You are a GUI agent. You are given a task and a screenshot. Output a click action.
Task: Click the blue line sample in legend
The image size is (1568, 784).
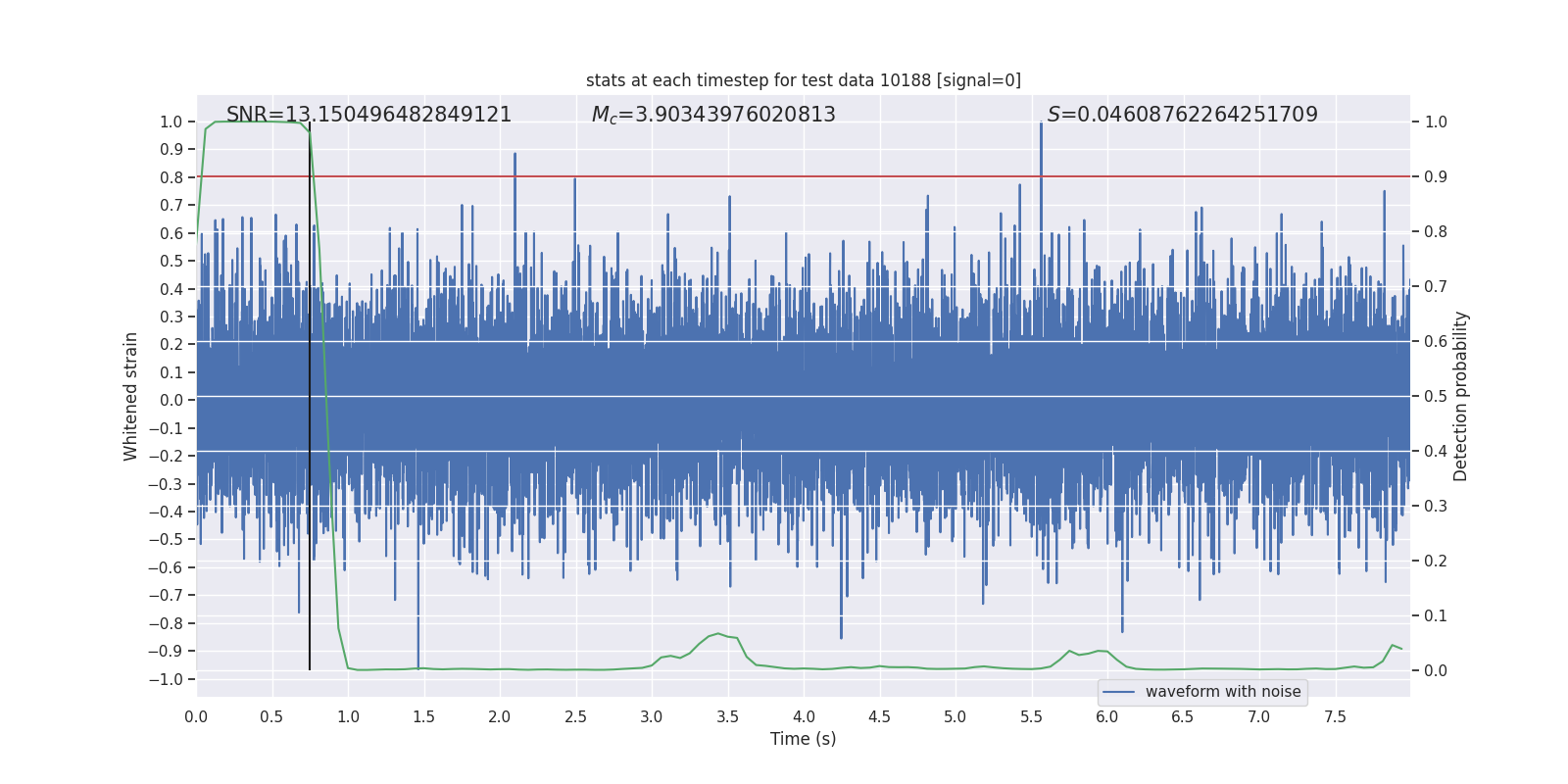tap(1118, 692)
